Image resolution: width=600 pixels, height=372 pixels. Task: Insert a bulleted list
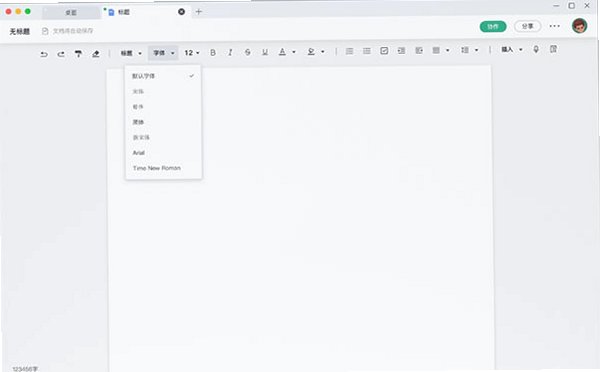tap(349, 51)
